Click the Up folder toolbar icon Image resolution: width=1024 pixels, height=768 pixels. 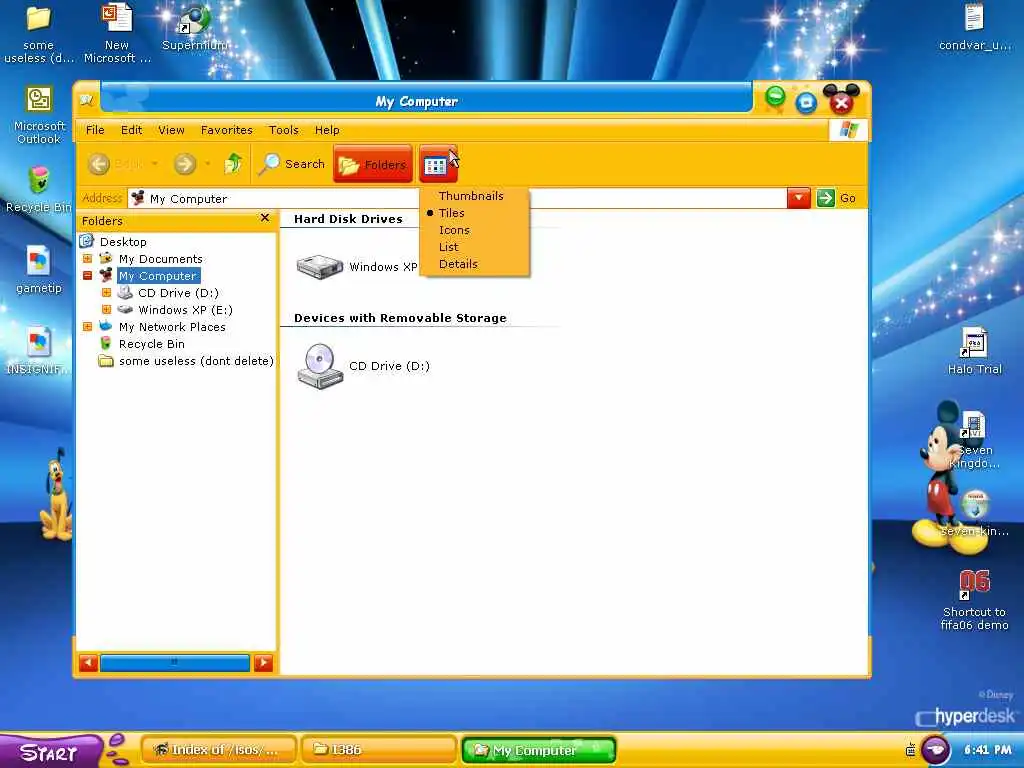coord(233,163)
